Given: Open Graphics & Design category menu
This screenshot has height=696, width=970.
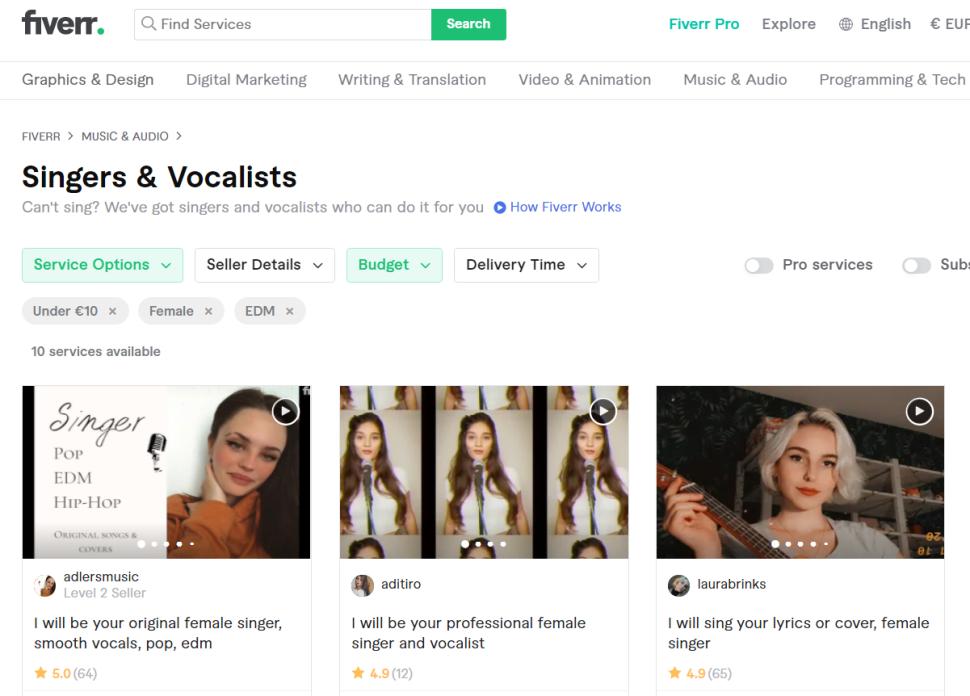Looking at the screenshot, I should point(88,80).
